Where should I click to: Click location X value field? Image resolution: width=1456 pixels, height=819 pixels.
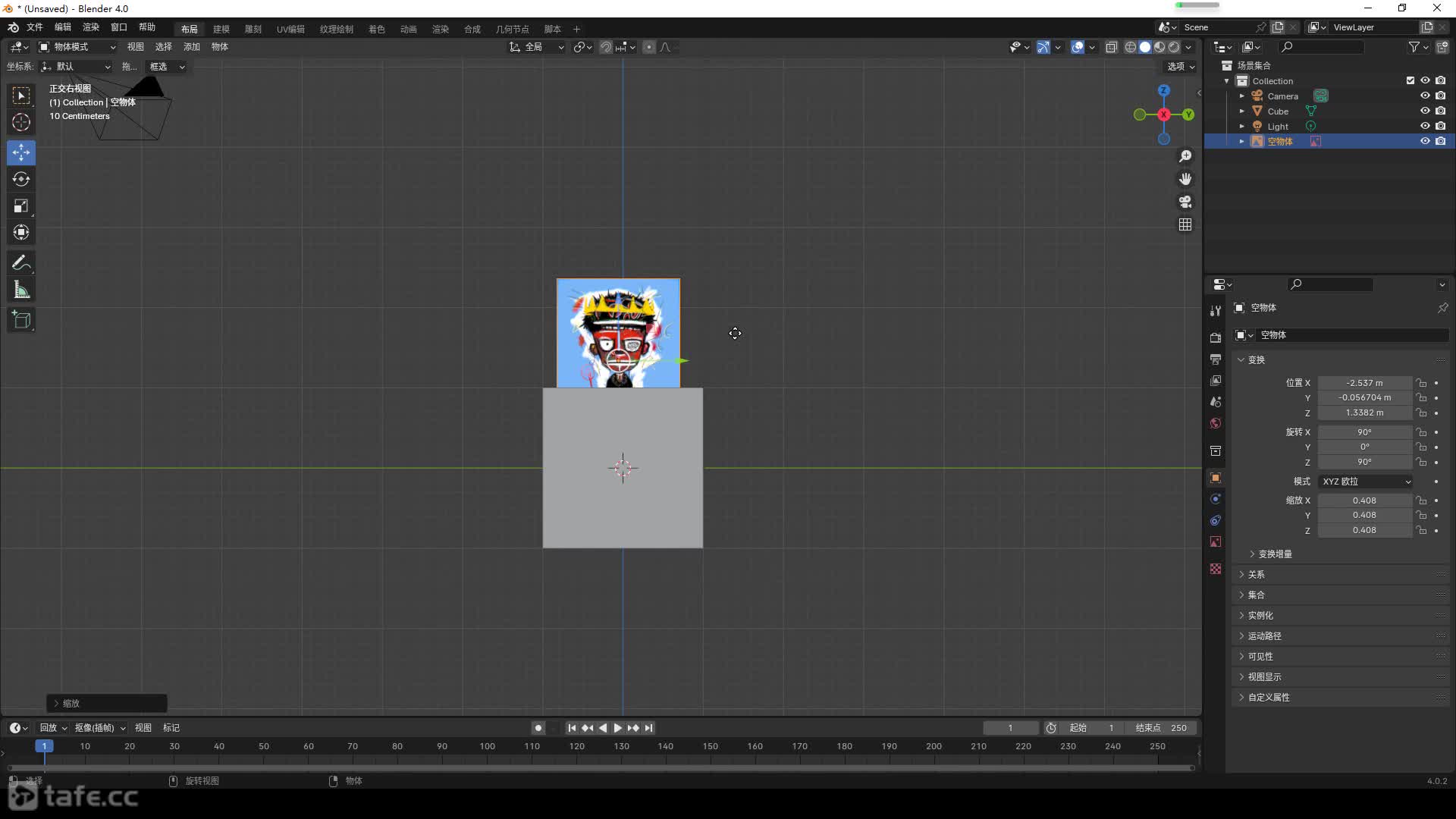point(1365,383)
